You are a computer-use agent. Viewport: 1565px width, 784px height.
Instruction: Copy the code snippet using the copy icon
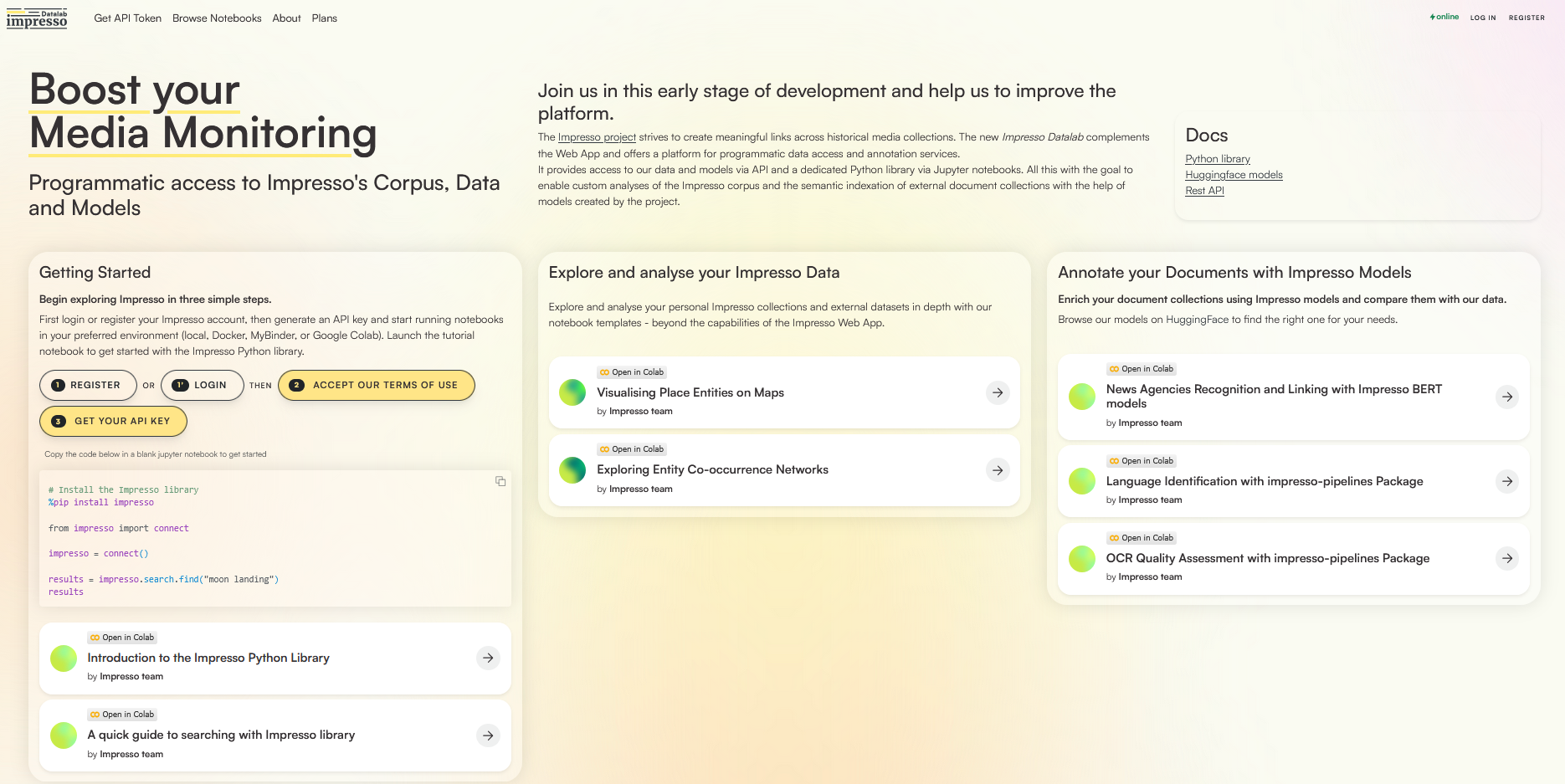[x=500, y=481]
